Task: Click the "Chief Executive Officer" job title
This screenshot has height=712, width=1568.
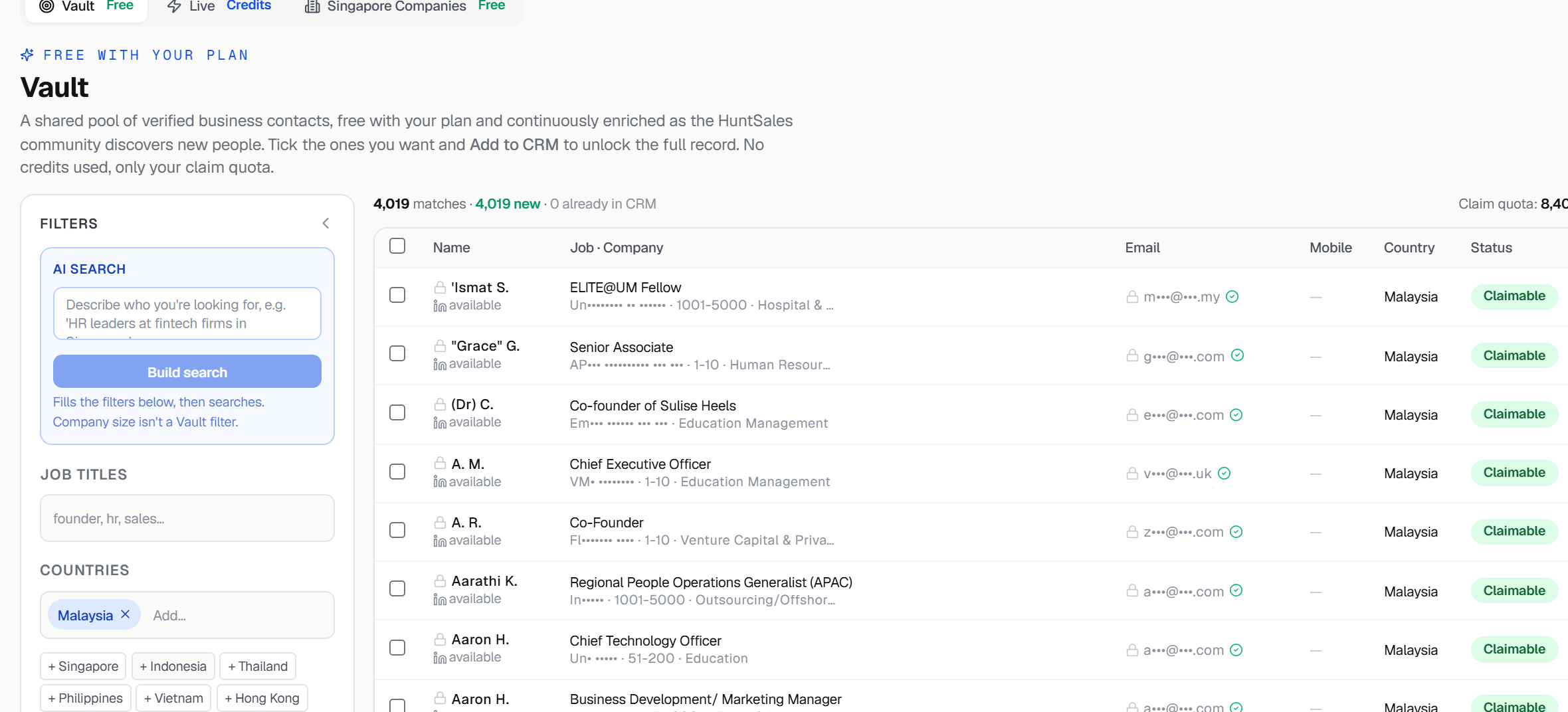Action: [x=640, y=464]
